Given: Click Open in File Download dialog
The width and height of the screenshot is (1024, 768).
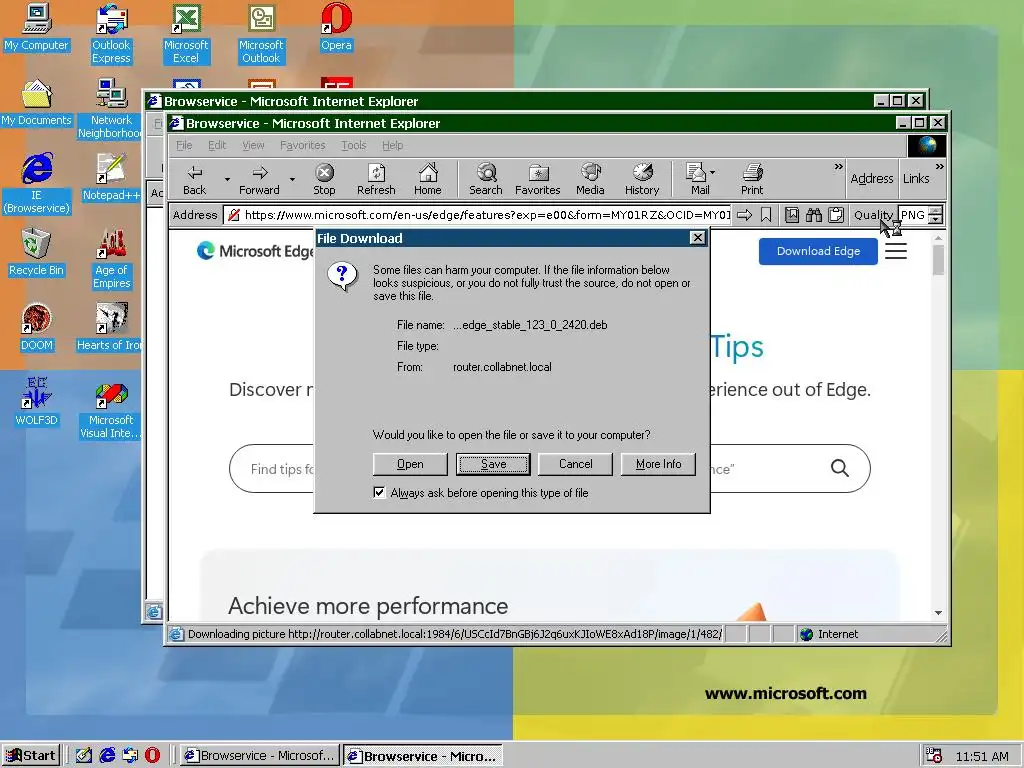Looking at the screenshot, I should tap(410, 464).
